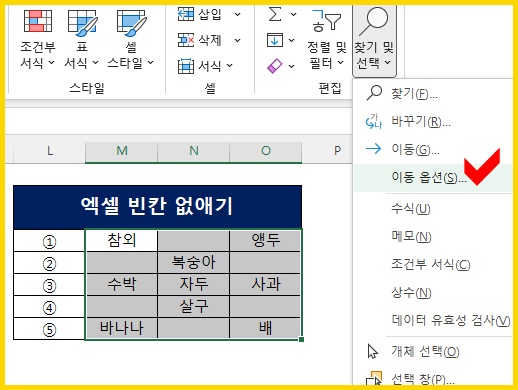
Task: Click the Find & Select magnifier icon
Action: [373, 21]
